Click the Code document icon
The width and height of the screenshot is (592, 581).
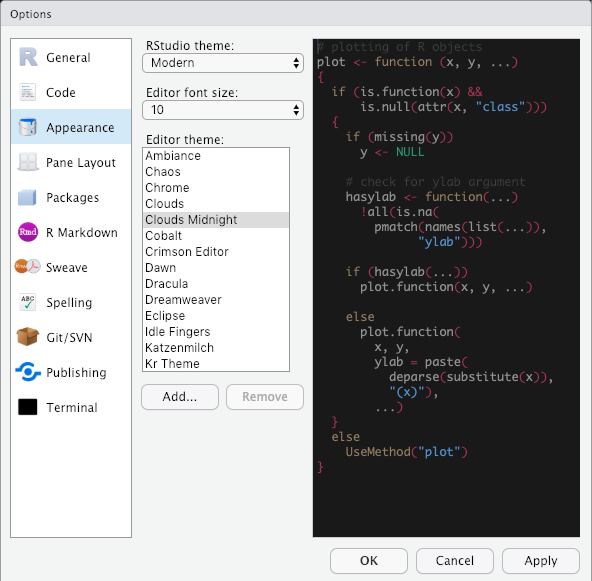coord(27,92)
